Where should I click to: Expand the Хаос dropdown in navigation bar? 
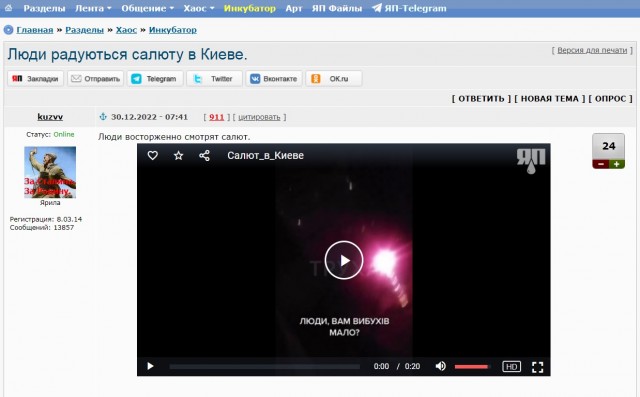tap(199, 8)
